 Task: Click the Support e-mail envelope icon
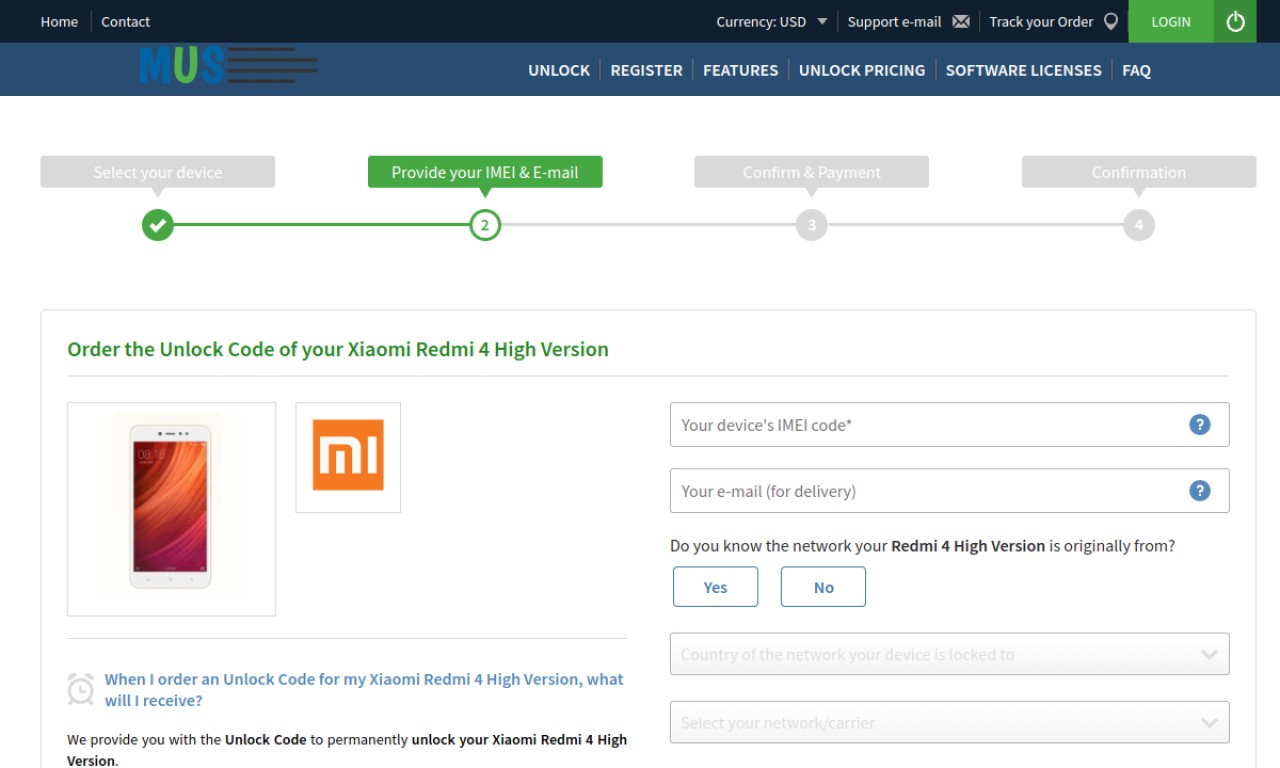[961, 22]
